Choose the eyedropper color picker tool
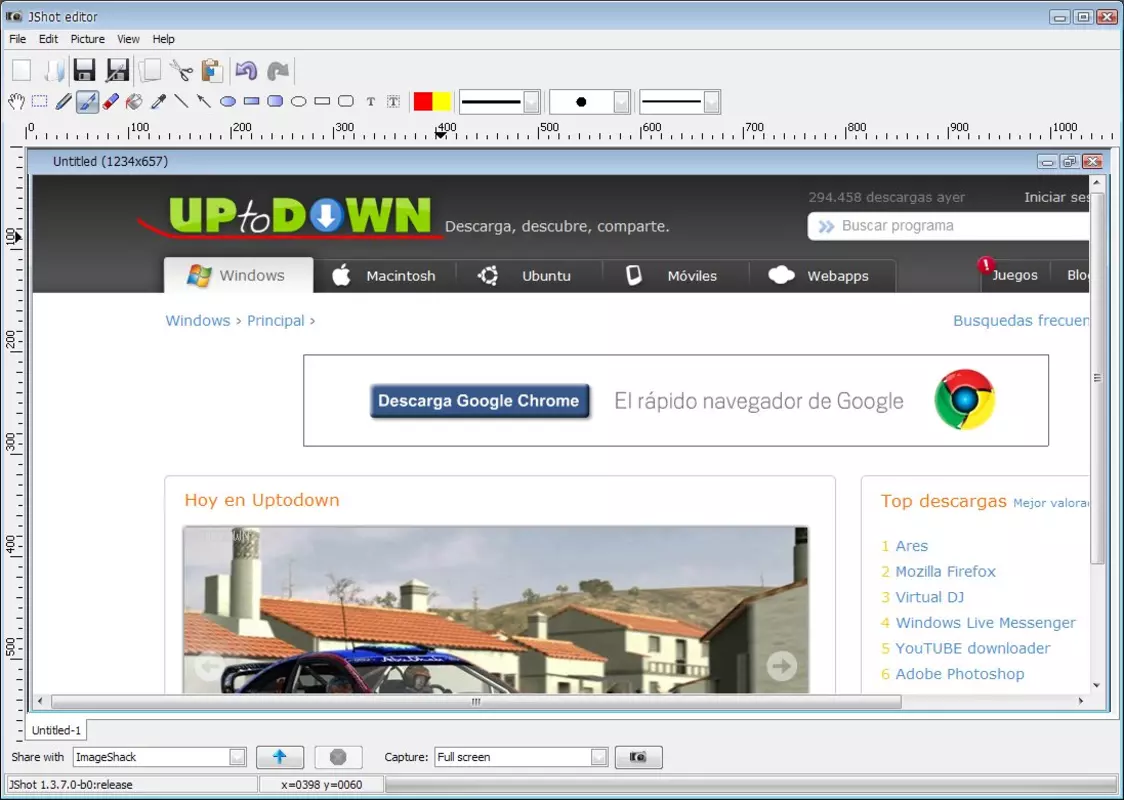 pos(158,102)
